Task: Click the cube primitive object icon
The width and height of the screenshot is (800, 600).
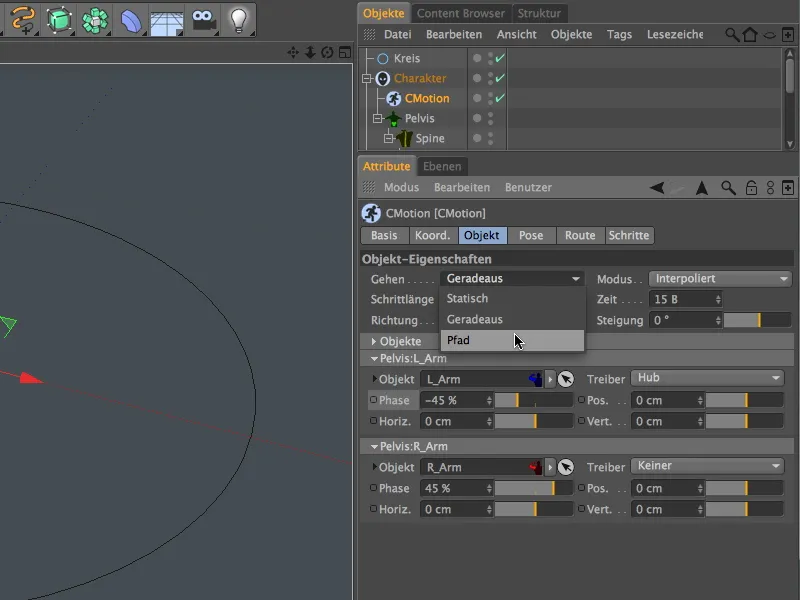Action: click(59, 20)
